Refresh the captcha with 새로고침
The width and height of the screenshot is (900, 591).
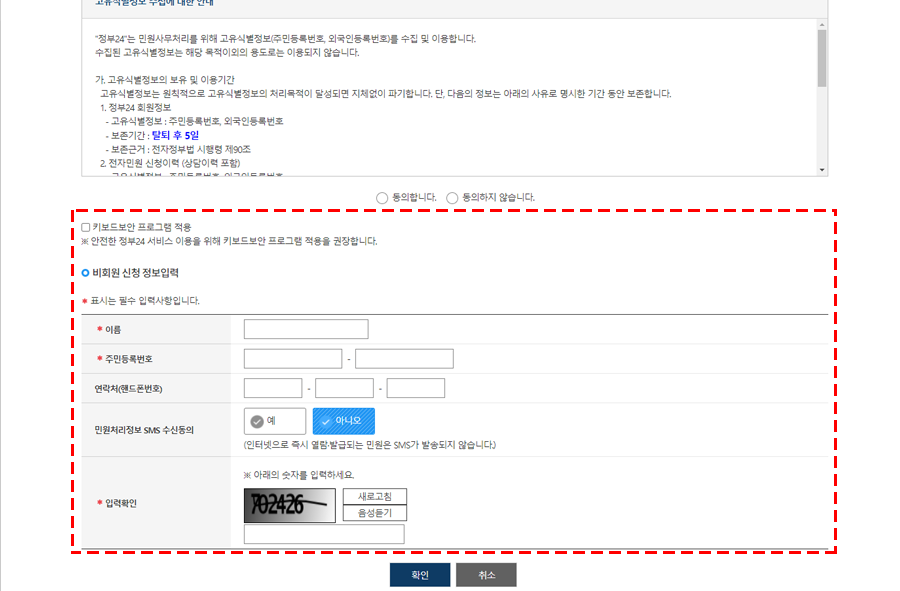[x=375, y=497]
